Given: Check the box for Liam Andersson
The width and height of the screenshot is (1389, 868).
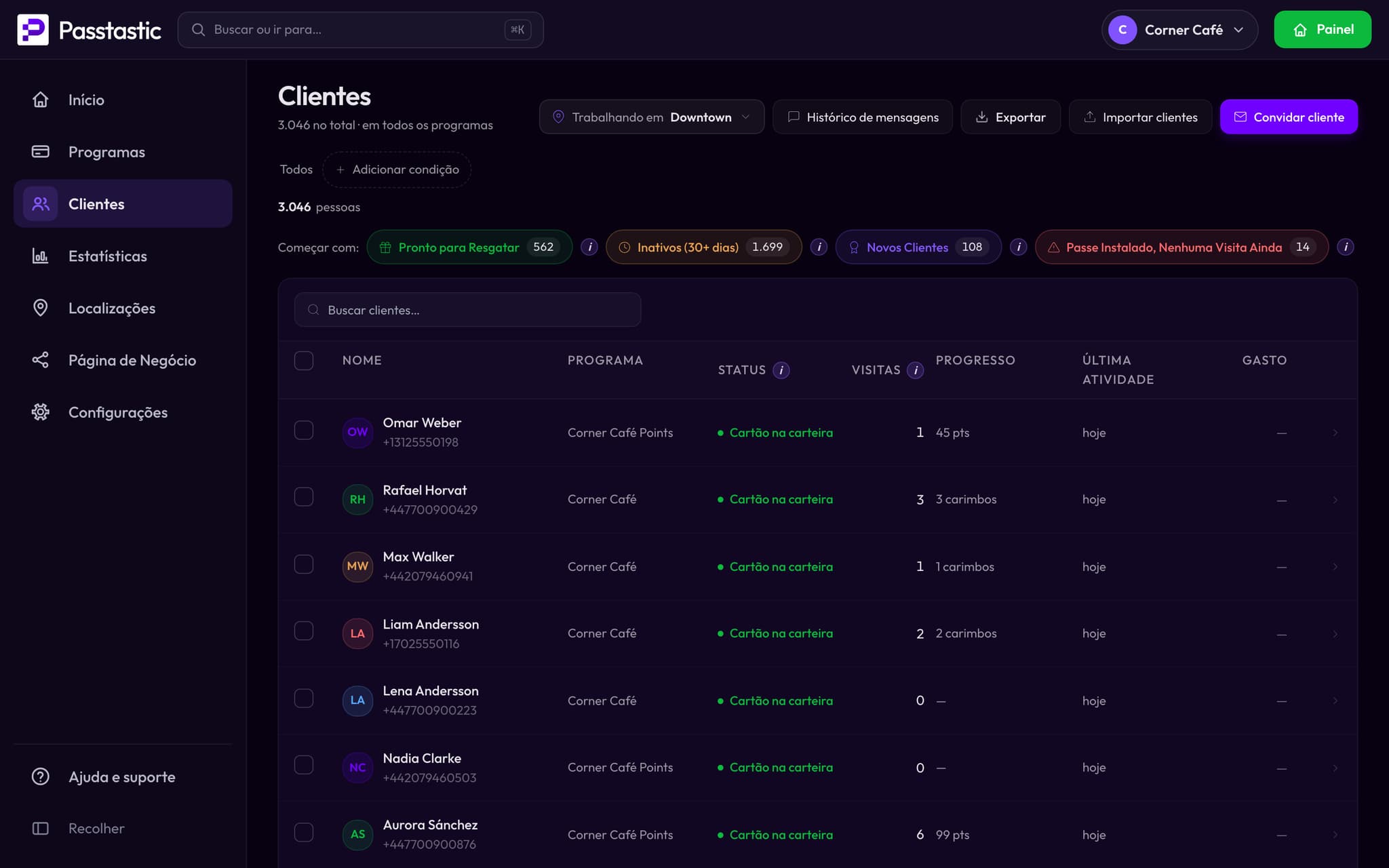Looking at the screenshot, I should [x=304, y=631].
